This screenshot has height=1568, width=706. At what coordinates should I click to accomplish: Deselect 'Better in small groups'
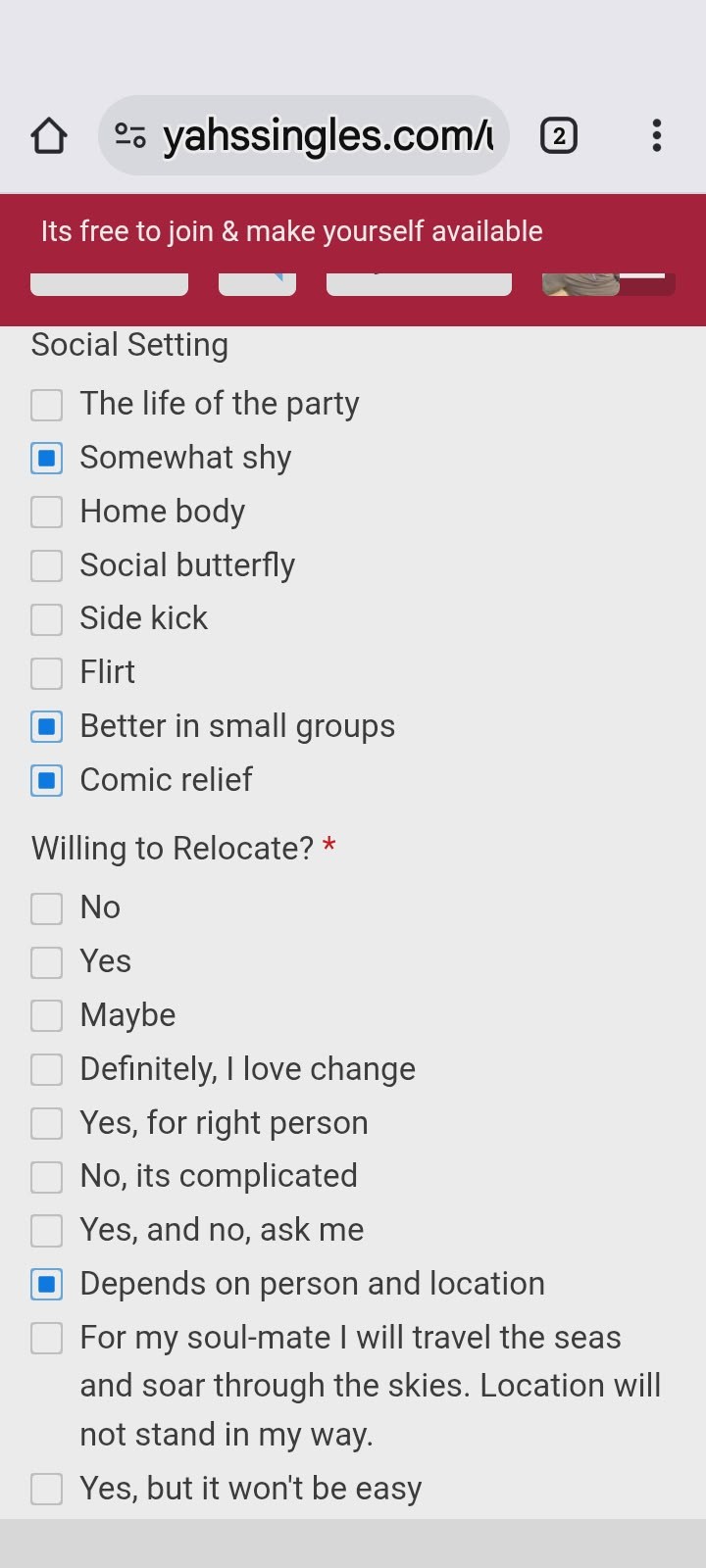(x=47, y=726)
